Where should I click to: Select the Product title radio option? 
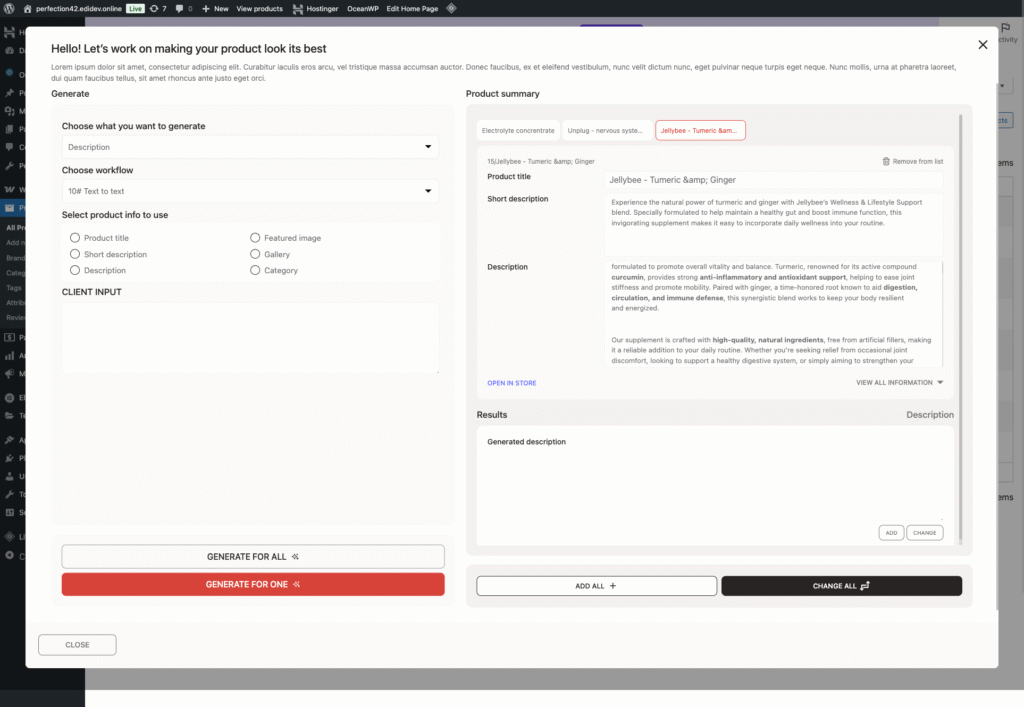pos(75,238)
